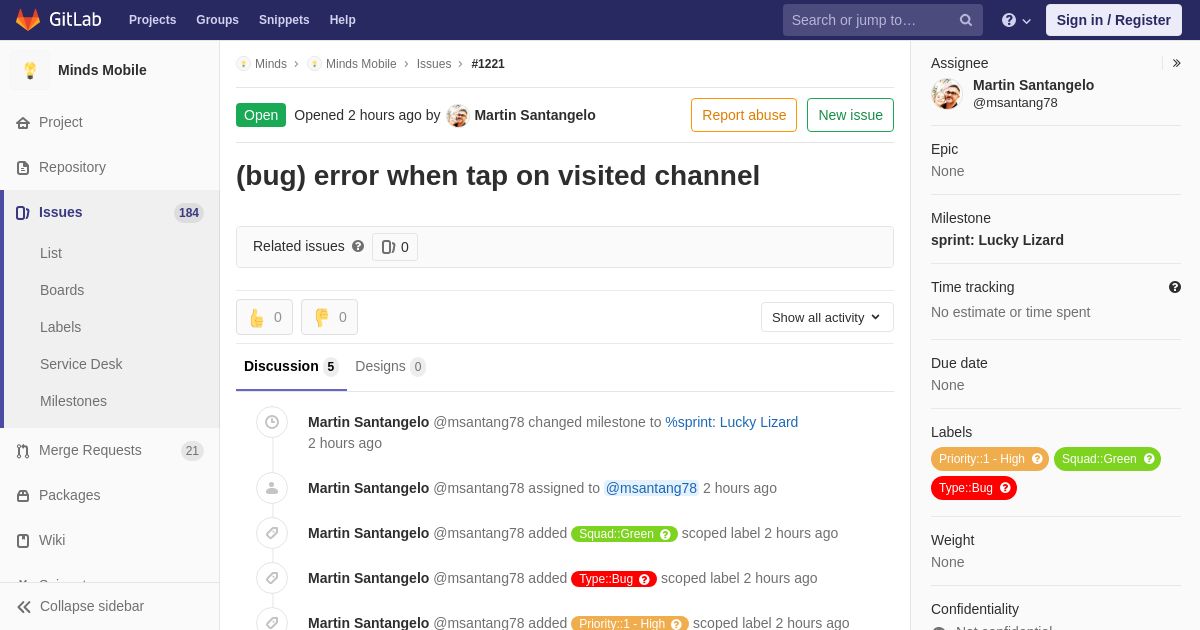Viewport: 1200px width, 630px height.
Task: Click the person icon beside assignment note
Action: [x=272, y=488]
